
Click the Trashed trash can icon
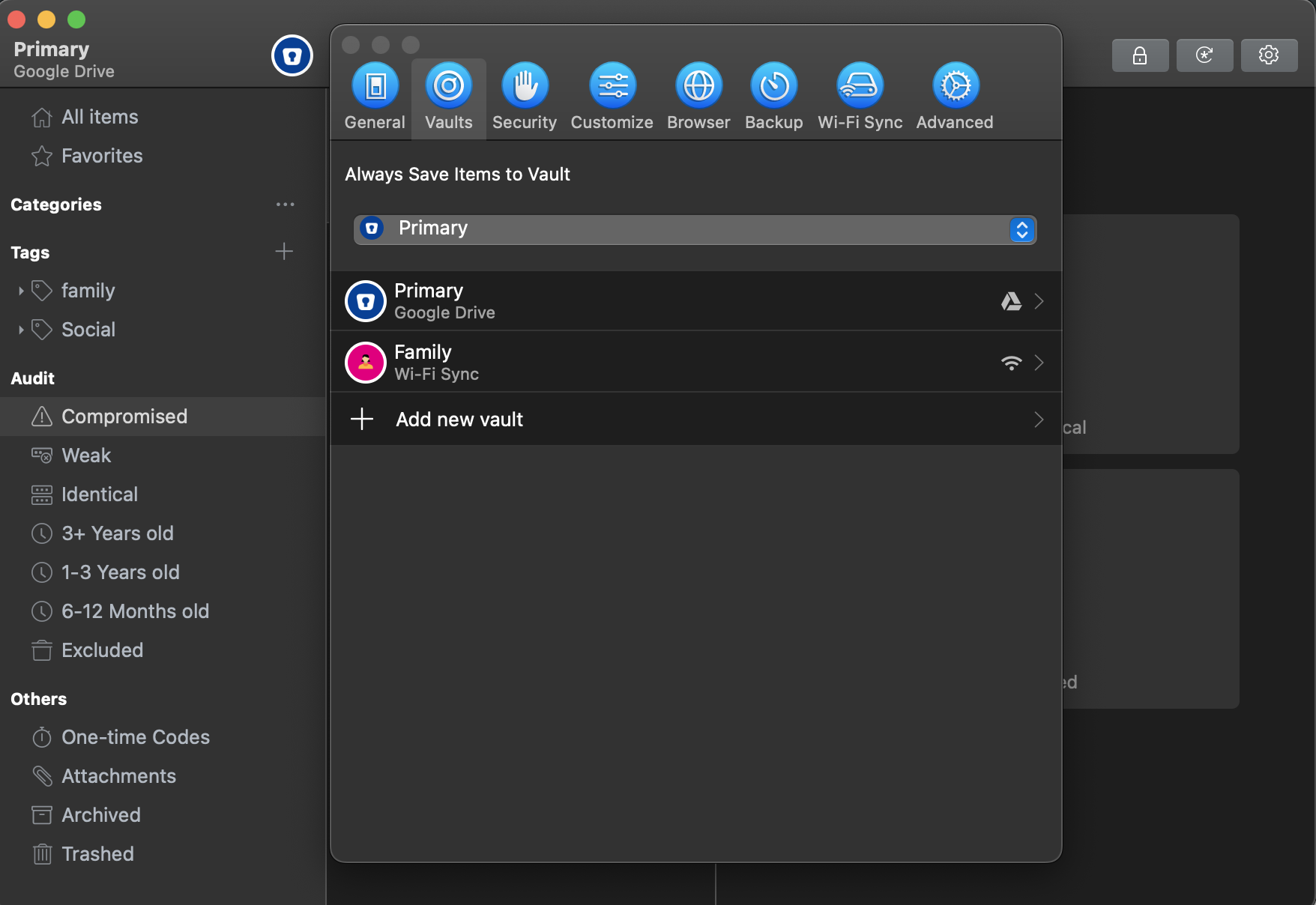(42, 854)
